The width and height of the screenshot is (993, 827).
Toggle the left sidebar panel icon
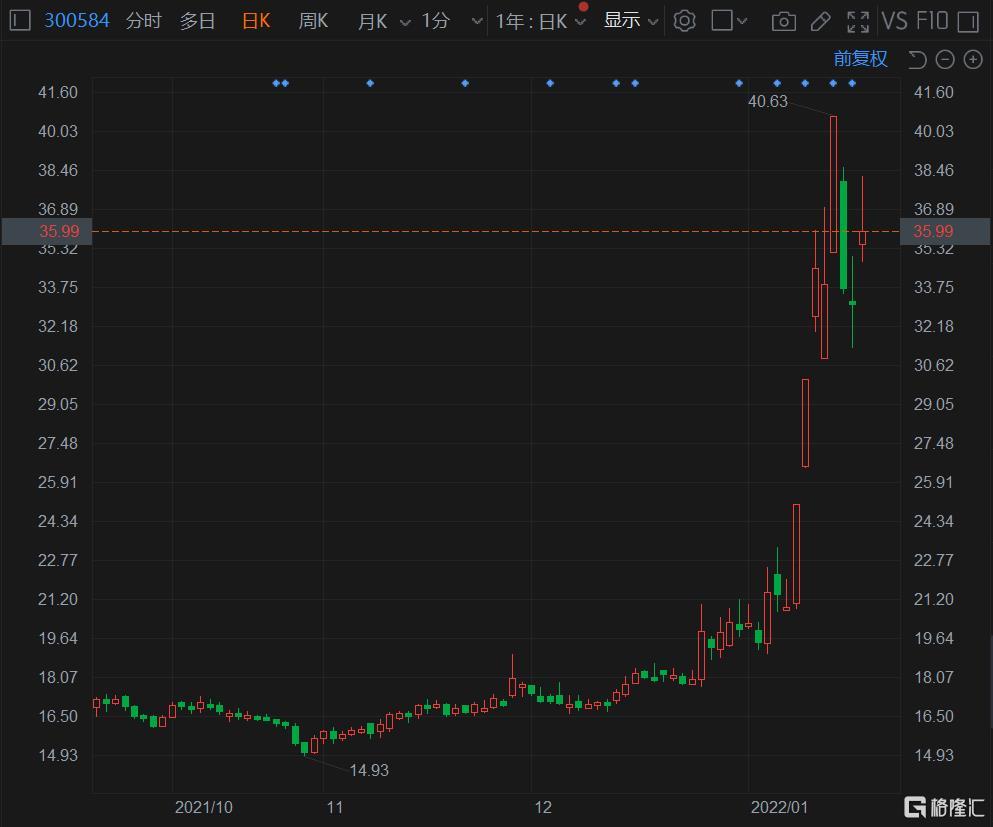click(20, 20)
